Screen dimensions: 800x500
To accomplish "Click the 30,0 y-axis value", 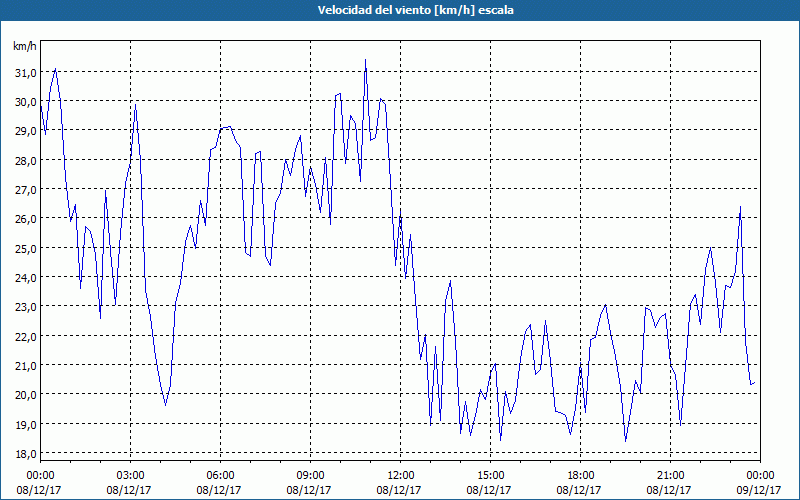I will (x=26, y=102).
